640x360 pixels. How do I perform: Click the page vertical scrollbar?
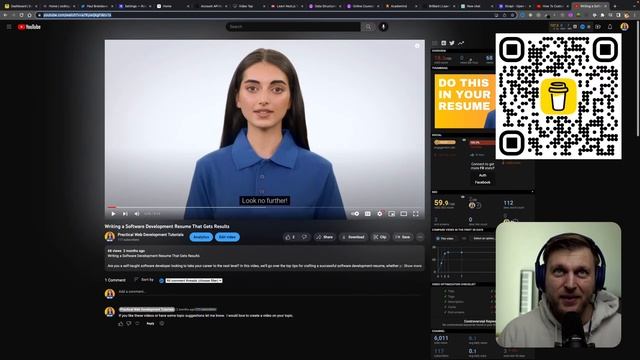pyautogui.click(x=638, y=78)
